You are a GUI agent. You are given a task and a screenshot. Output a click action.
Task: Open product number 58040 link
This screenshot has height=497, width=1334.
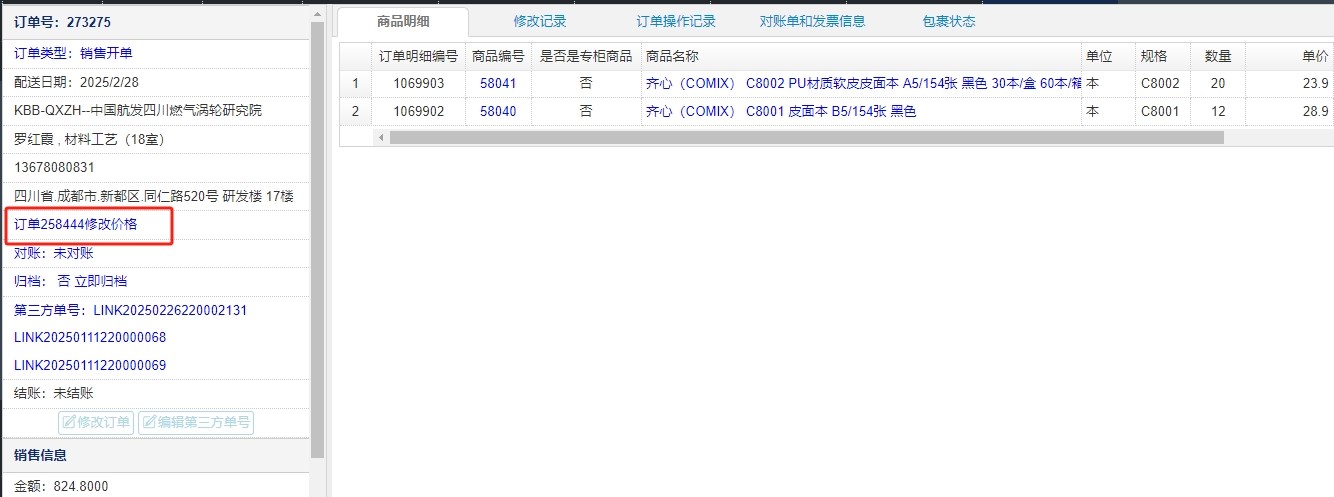(498, 111)
